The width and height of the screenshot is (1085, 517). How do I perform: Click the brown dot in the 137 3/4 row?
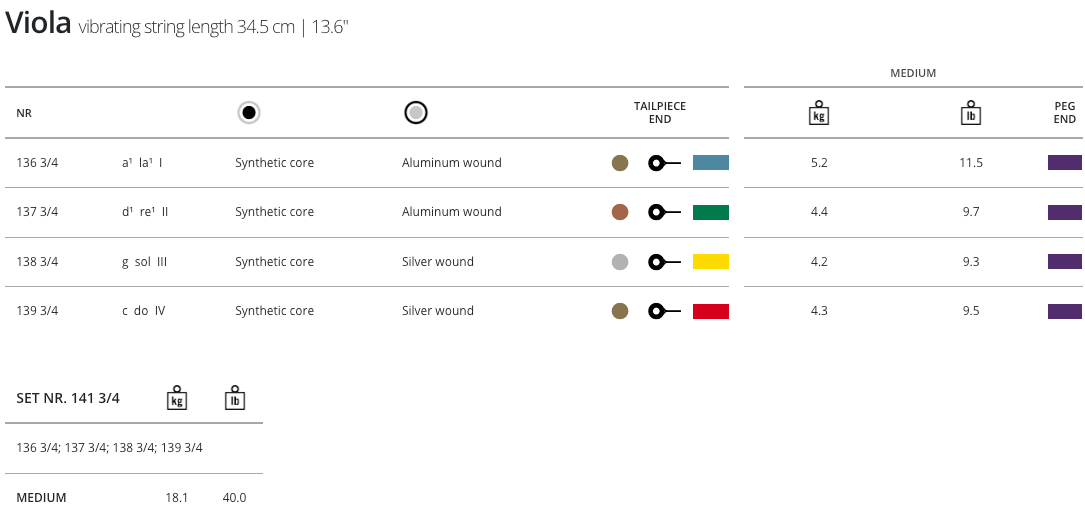[620, 212]
